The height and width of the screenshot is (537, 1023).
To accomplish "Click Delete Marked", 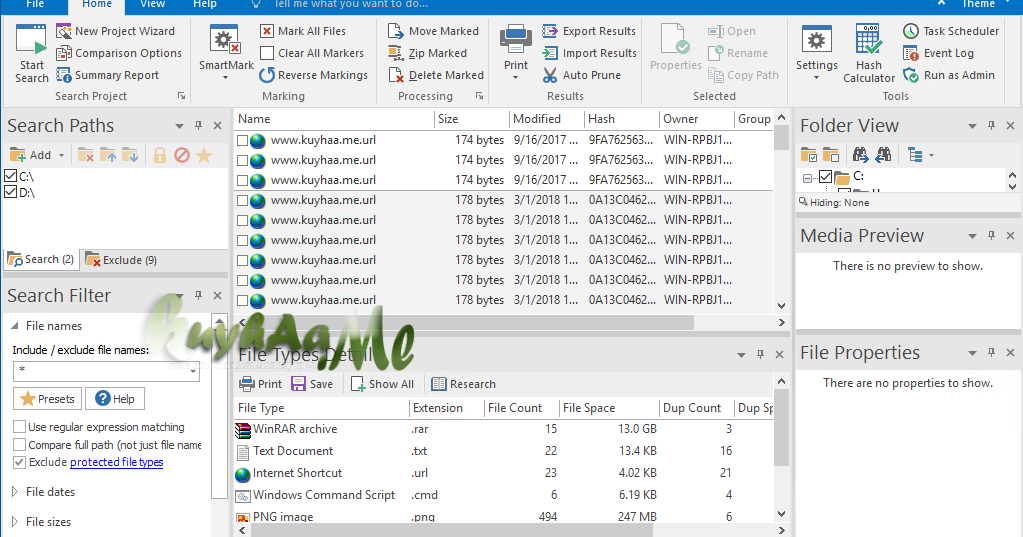I will [x=436, y=75].
